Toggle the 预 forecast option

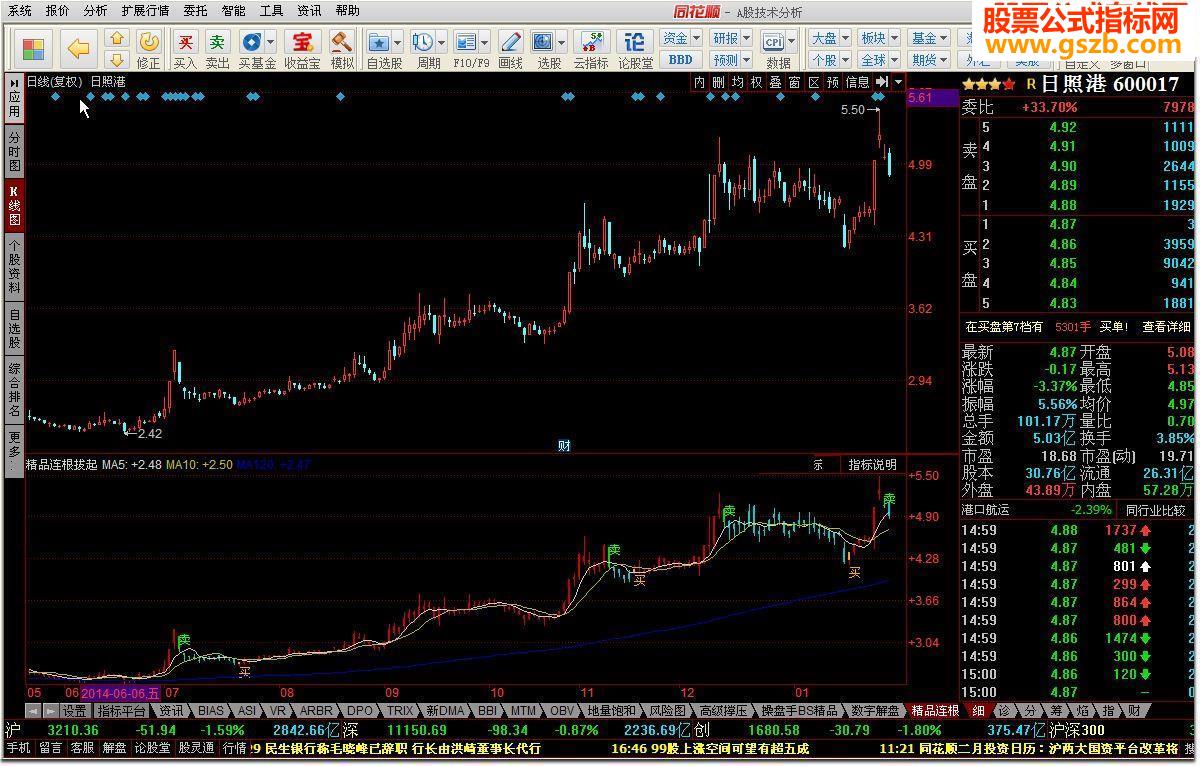click(x=832, y=82)
